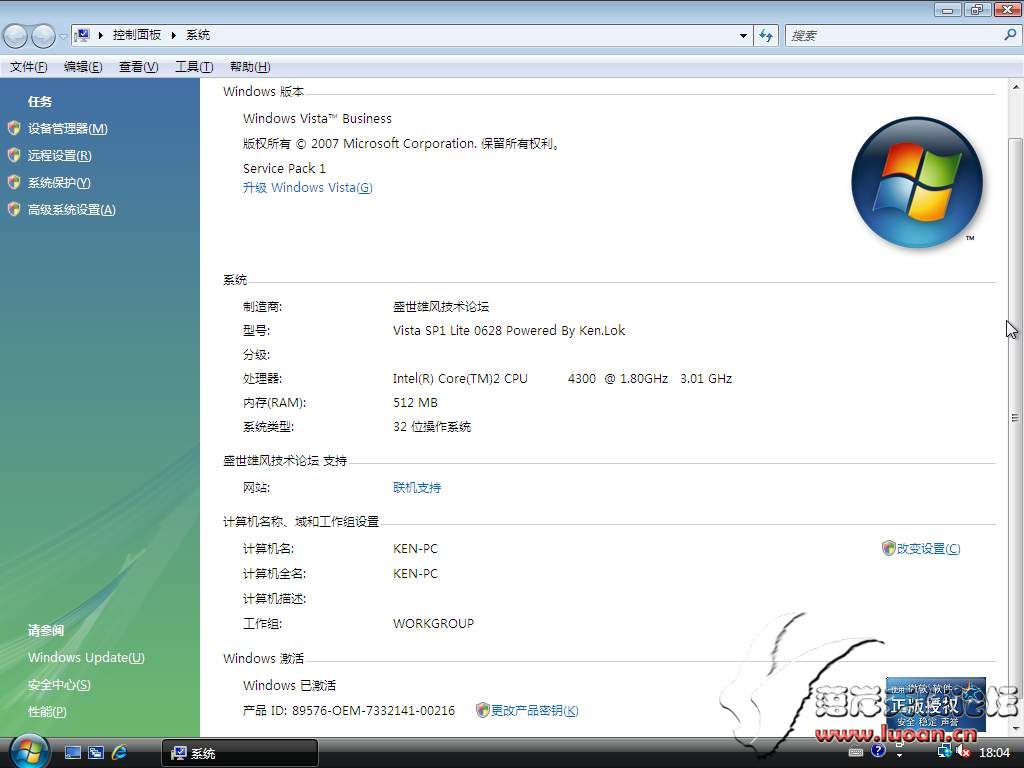The height and width of the screenshot is (768, 1024).
Task: Click the scrollbar down arrow
Action: point(1015,729)
